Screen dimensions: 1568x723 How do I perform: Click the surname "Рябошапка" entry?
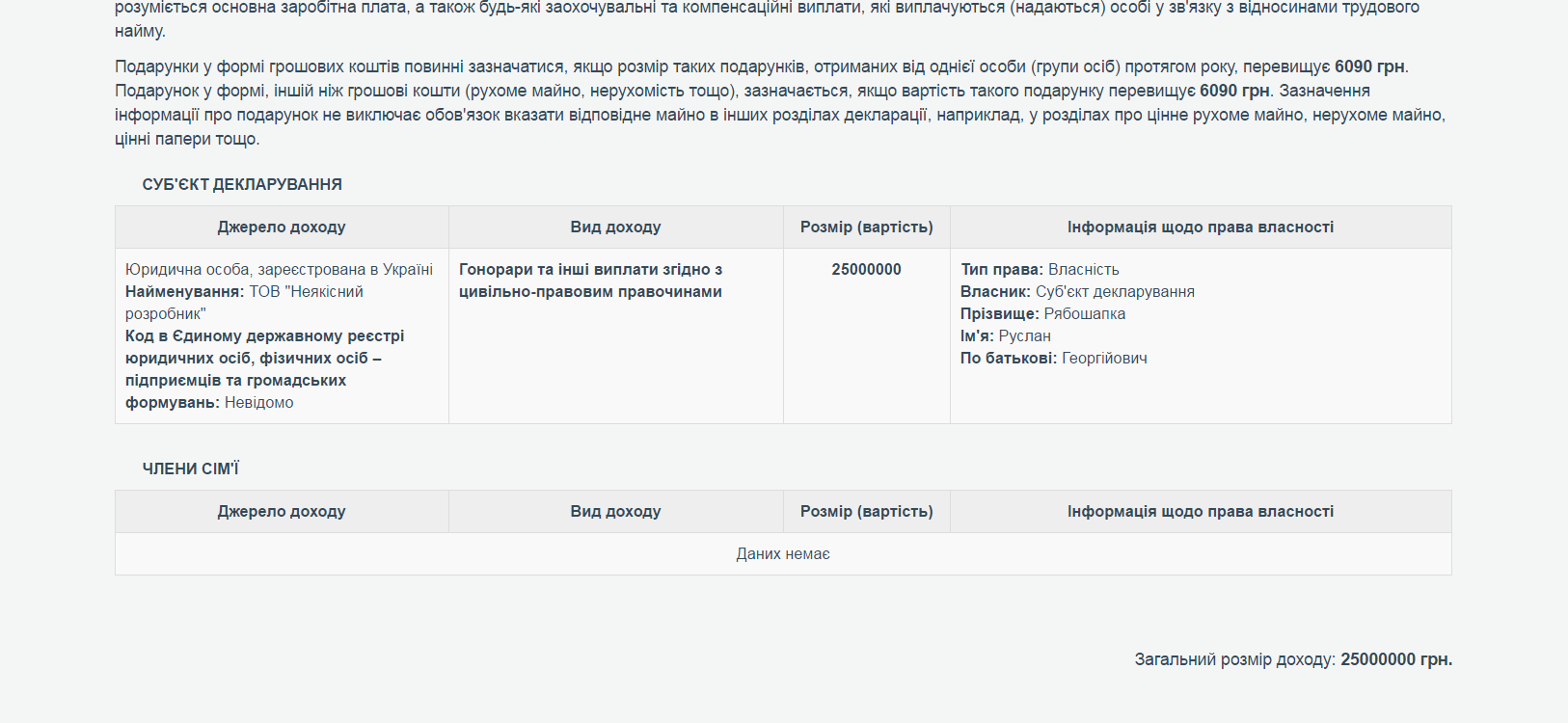pyautogui.click(x=1084, y=314)
